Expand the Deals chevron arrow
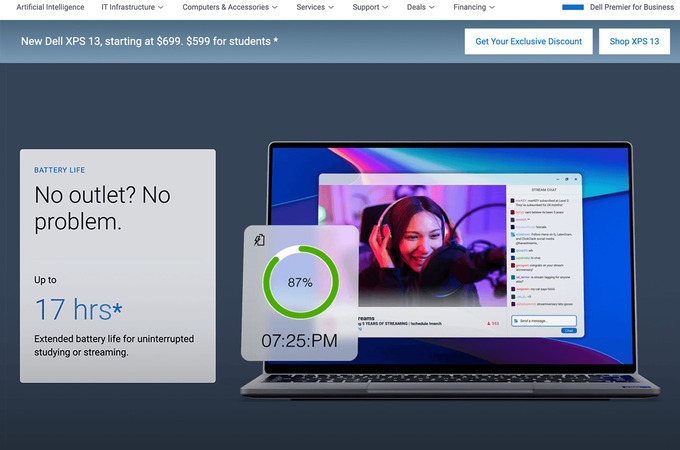 (432, 7)
